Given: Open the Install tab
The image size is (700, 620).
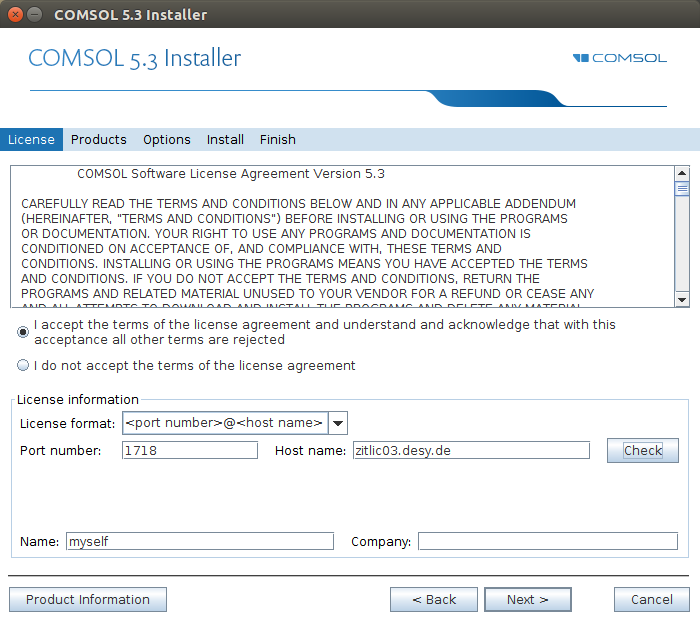Looking at the screenshot, I should click(x=225, y=140).
